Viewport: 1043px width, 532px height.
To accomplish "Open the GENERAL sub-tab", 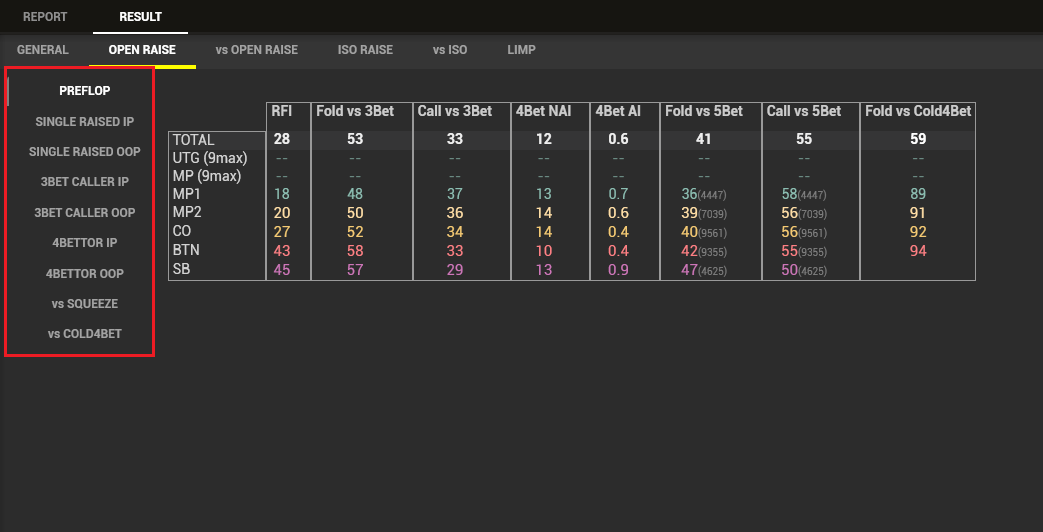I will click(x=43, y=49).
